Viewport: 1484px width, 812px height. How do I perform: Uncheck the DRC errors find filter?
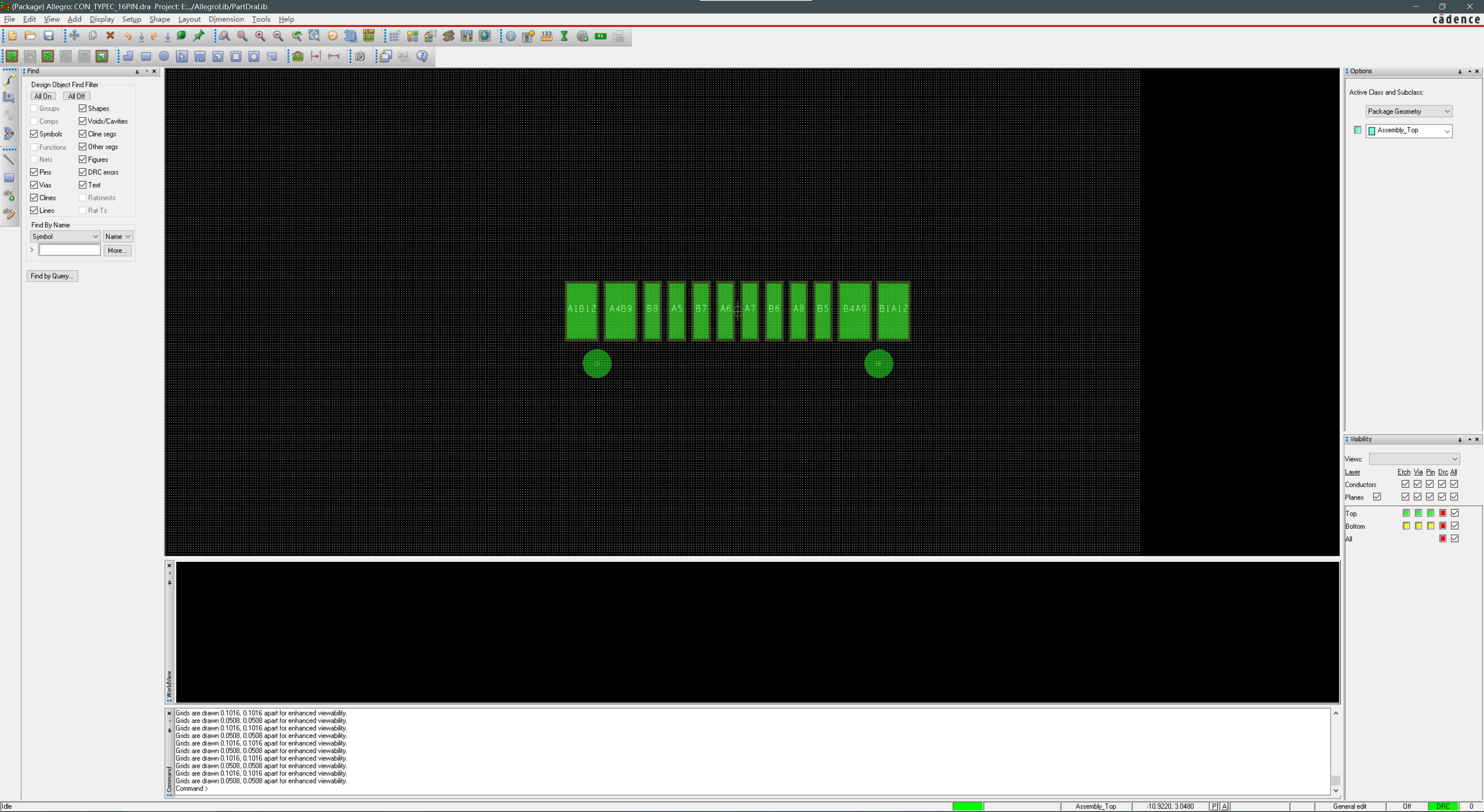pos(82,172)
